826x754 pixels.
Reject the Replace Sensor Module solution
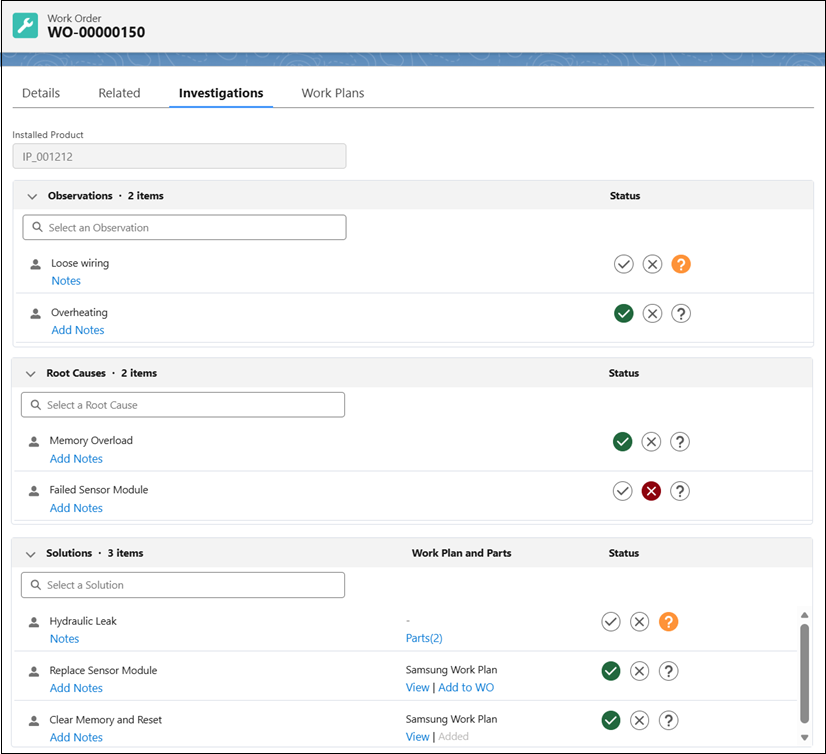pyautogui.click(x=640, y=671)
